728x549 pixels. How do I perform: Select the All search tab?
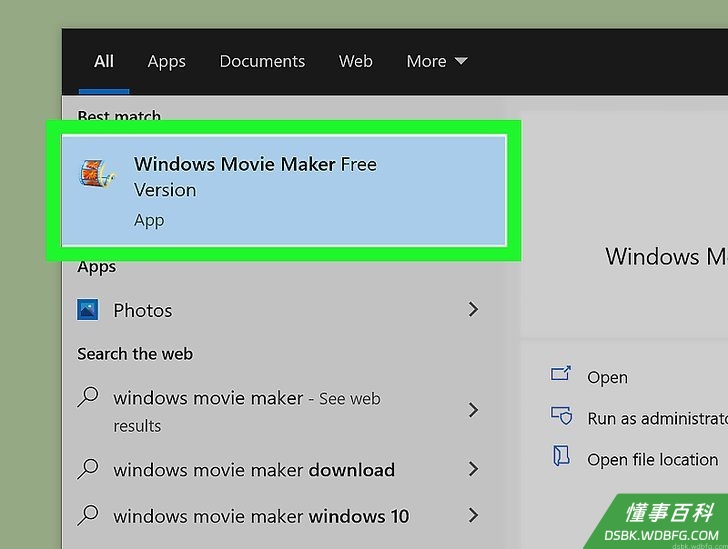pyautogui.click(x=104, y=61)
